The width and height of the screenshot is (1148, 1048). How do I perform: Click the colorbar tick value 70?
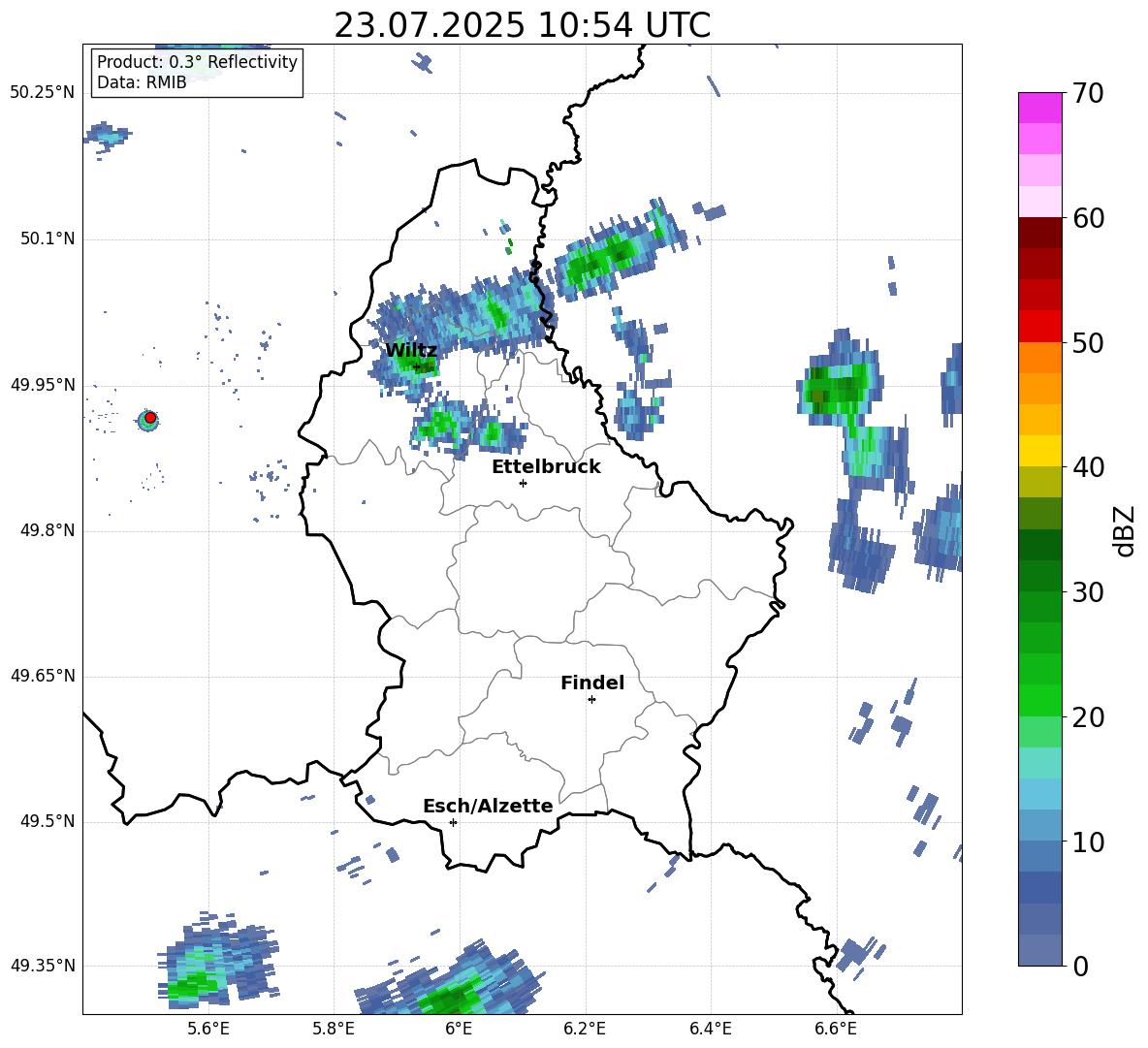(1088, 94)
